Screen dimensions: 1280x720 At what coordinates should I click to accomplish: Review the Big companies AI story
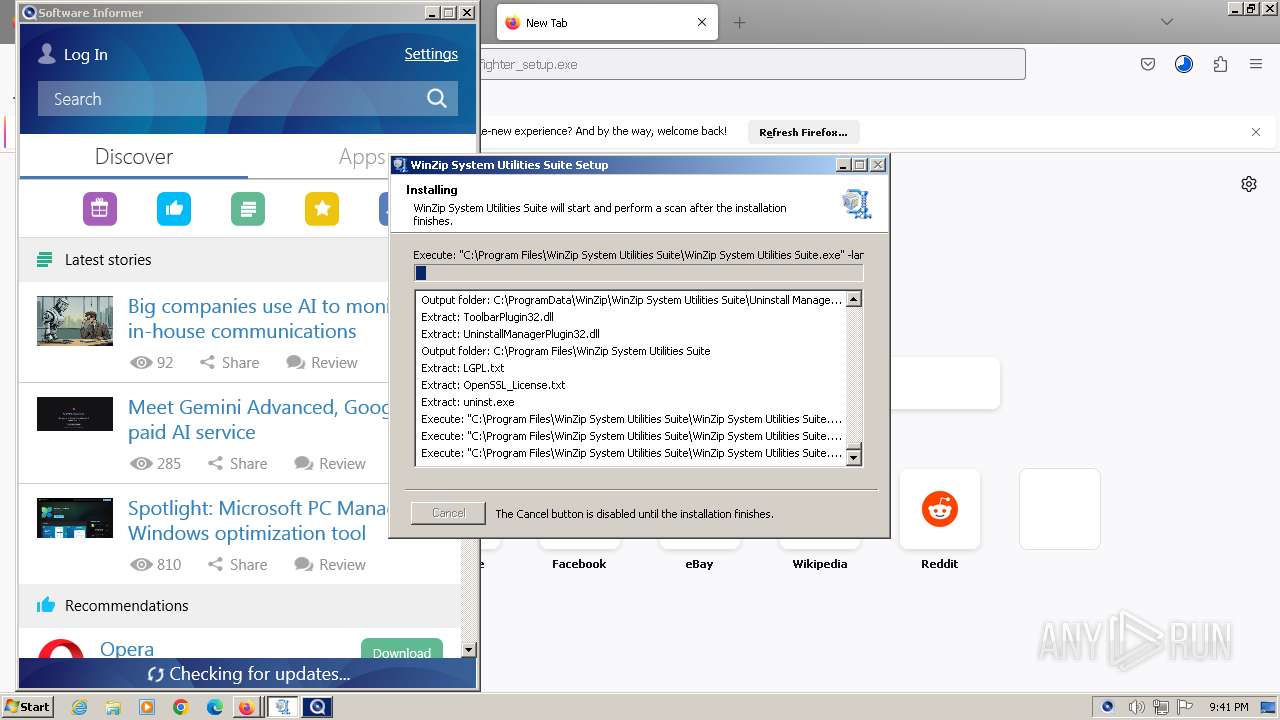point(322,363)
